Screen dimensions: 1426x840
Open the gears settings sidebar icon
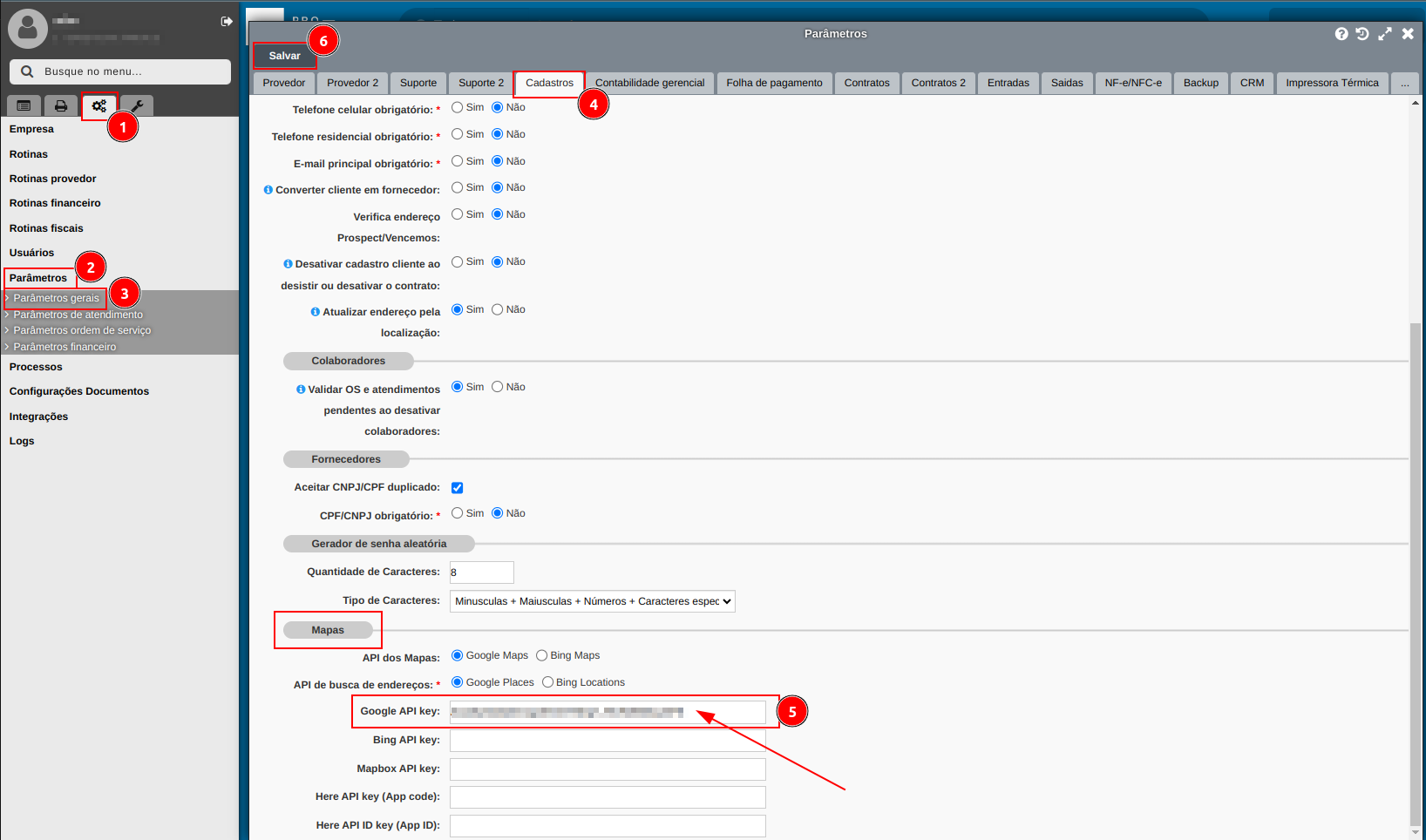[x=99, y=105]
